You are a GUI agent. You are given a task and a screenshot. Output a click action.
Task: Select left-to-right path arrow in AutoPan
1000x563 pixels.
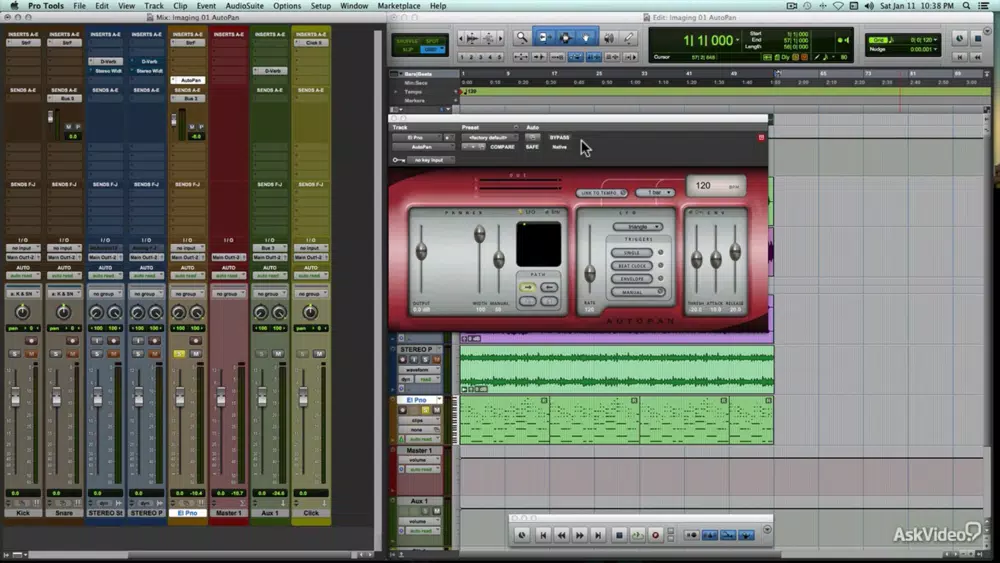point(527,288)
